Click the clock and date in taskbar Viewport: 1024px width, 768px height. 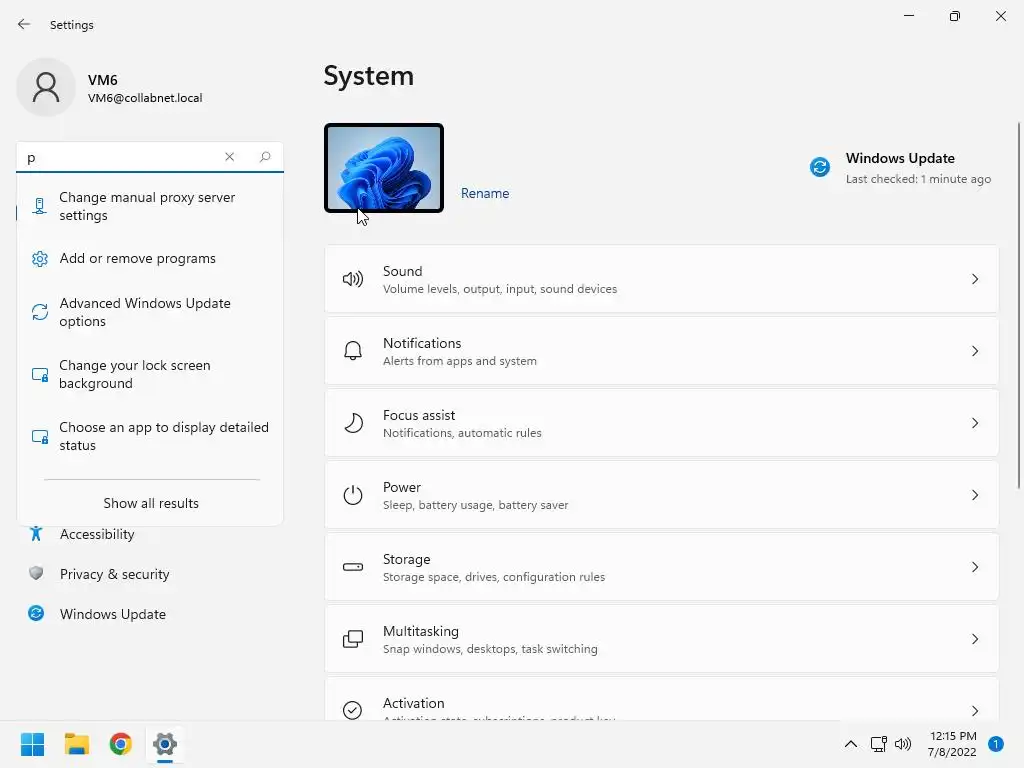click(x=952, y=744)
